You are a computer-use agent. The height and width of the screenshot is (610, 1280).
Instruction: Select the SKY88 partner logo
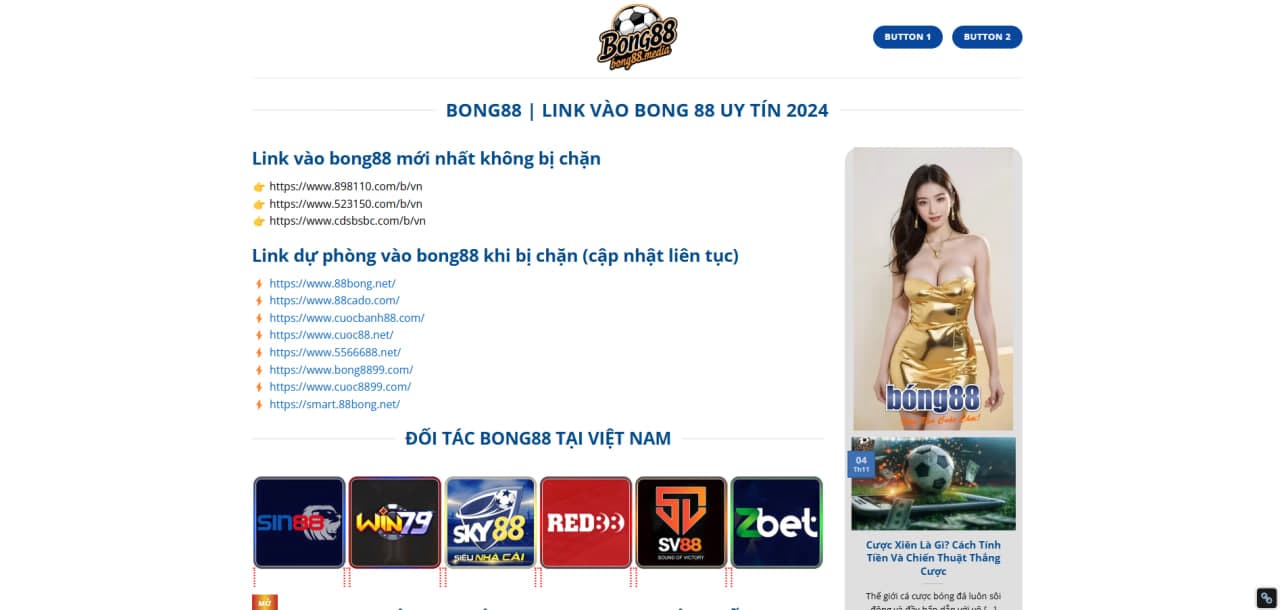pos(490,522)
